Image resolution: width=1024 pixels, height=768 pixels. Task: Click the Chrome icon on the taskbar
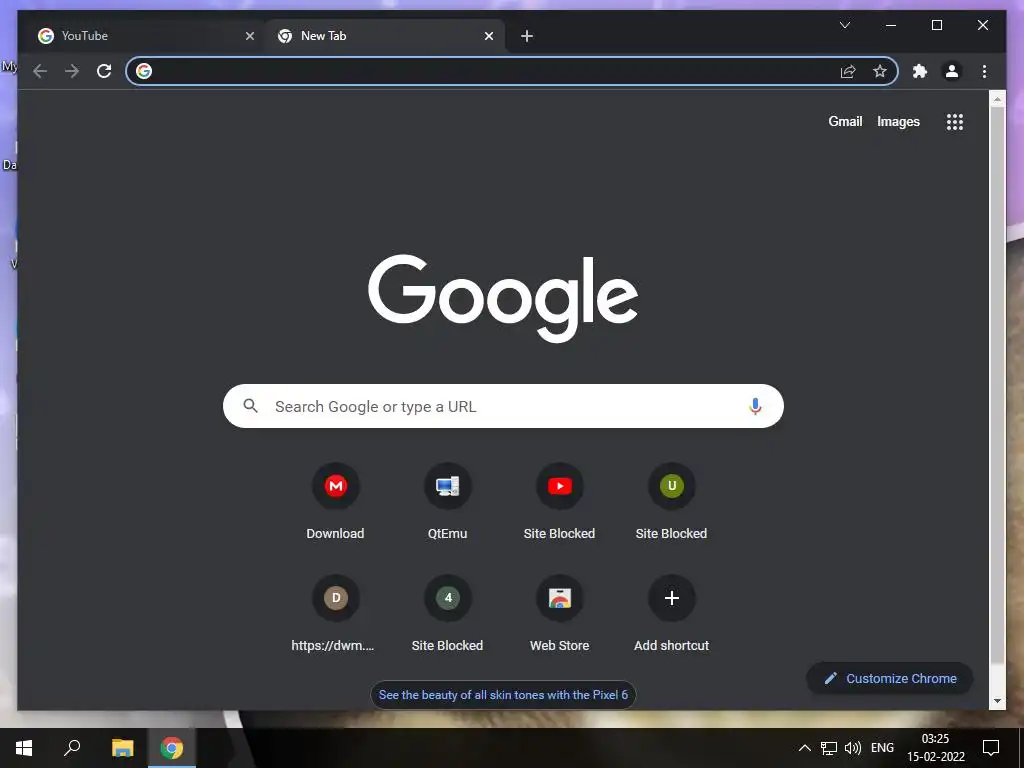pyautogui.click(x=172, y=748)
